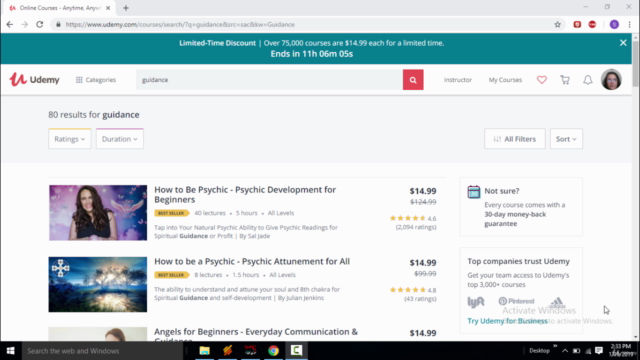Click the Desktop toolbar label in the taskbar
Screen dimensions: 640x360
pos(539,351)
